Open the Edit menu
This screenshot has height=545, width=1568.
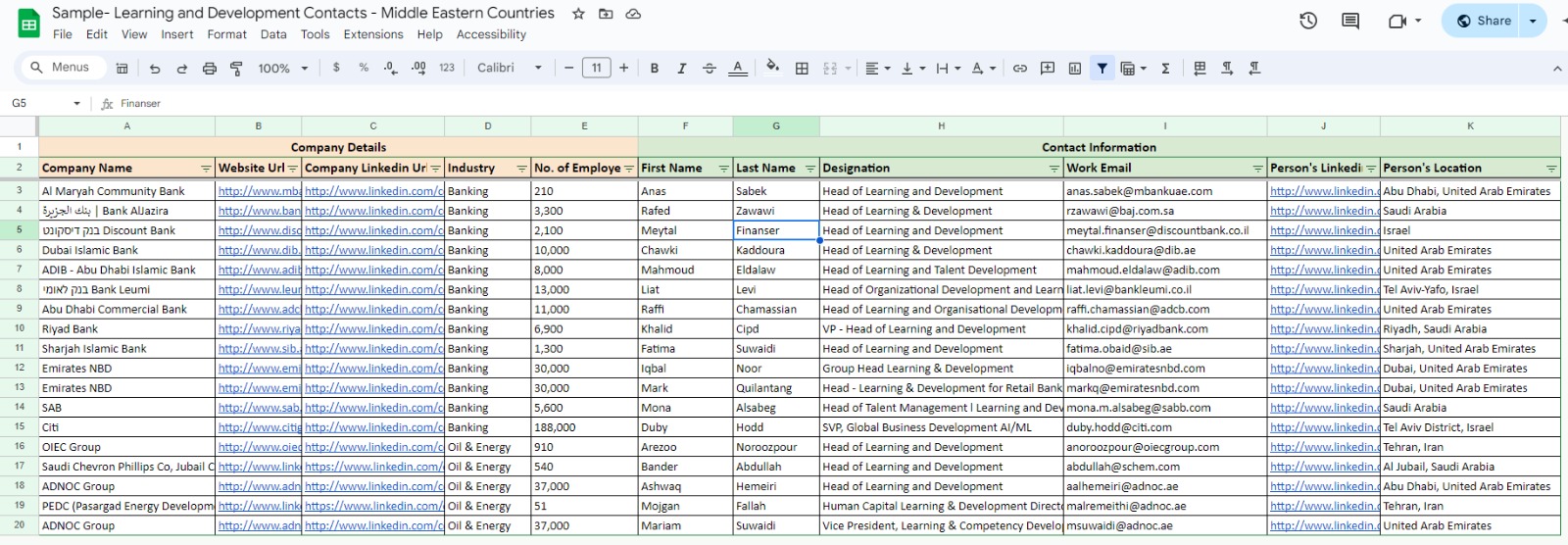[97, 34]
